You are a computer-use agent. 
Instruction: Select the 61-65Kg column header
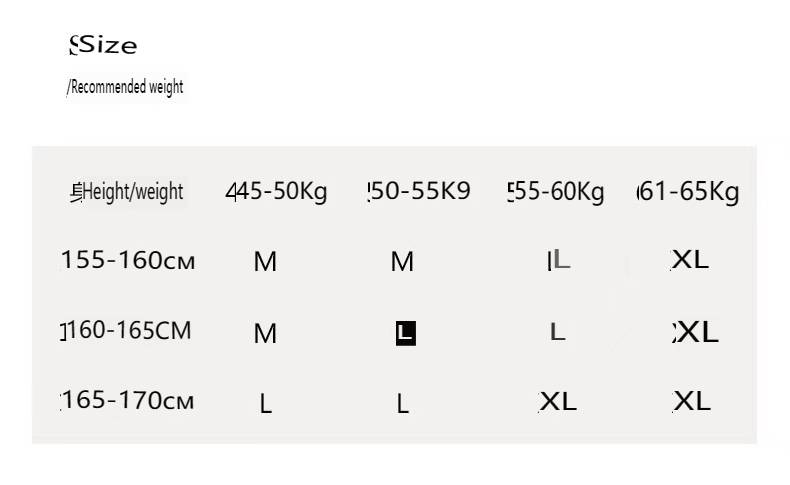point(688,191)
